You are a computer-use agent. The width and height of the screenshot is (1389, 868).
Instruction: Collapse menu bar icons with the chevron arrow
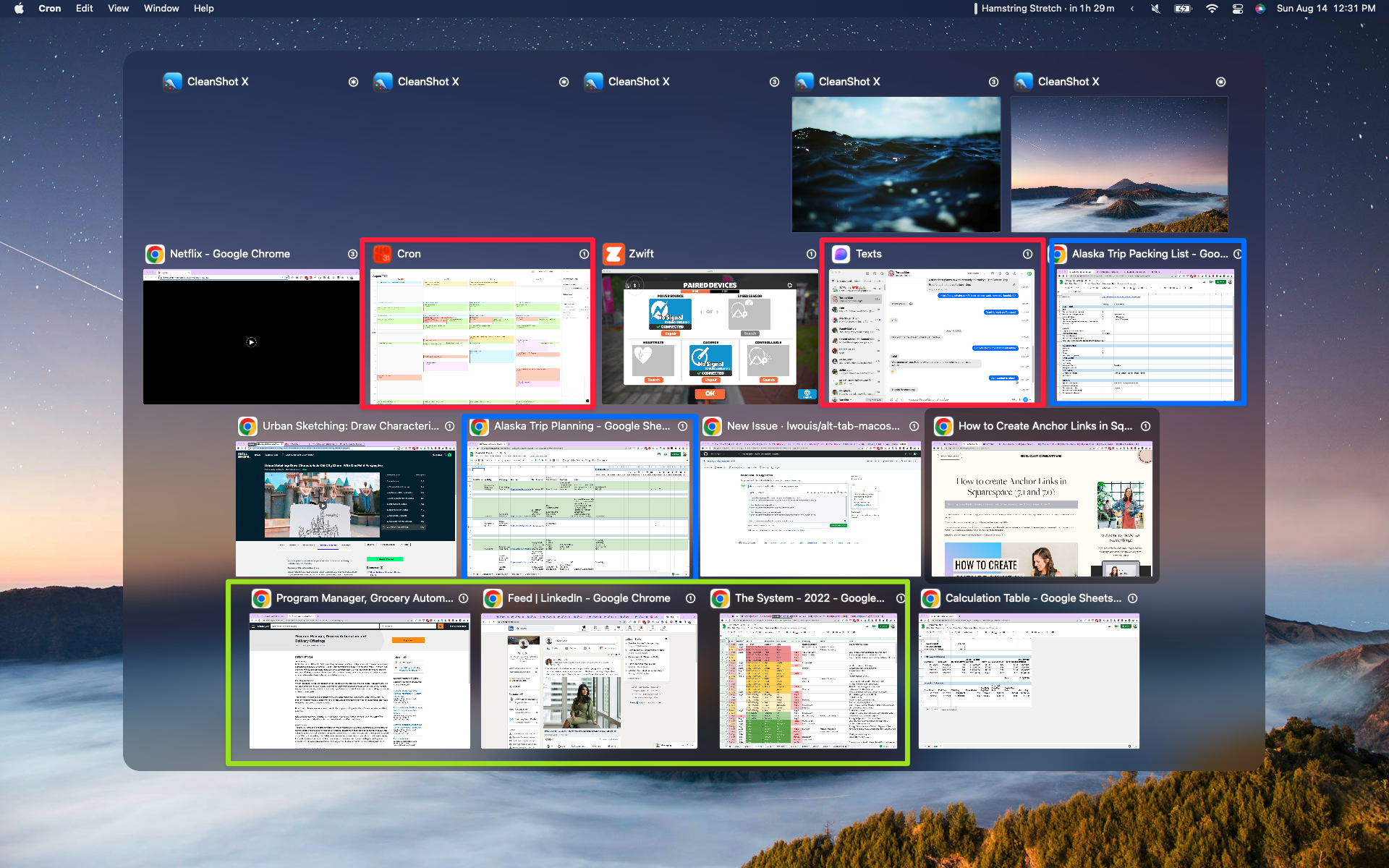pos(1132,9)
